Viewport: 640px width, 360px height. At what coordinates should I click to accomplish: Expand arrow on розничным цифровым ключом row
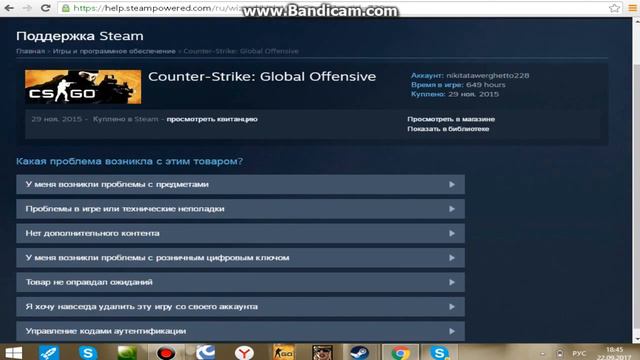click(x=452, y=258)
